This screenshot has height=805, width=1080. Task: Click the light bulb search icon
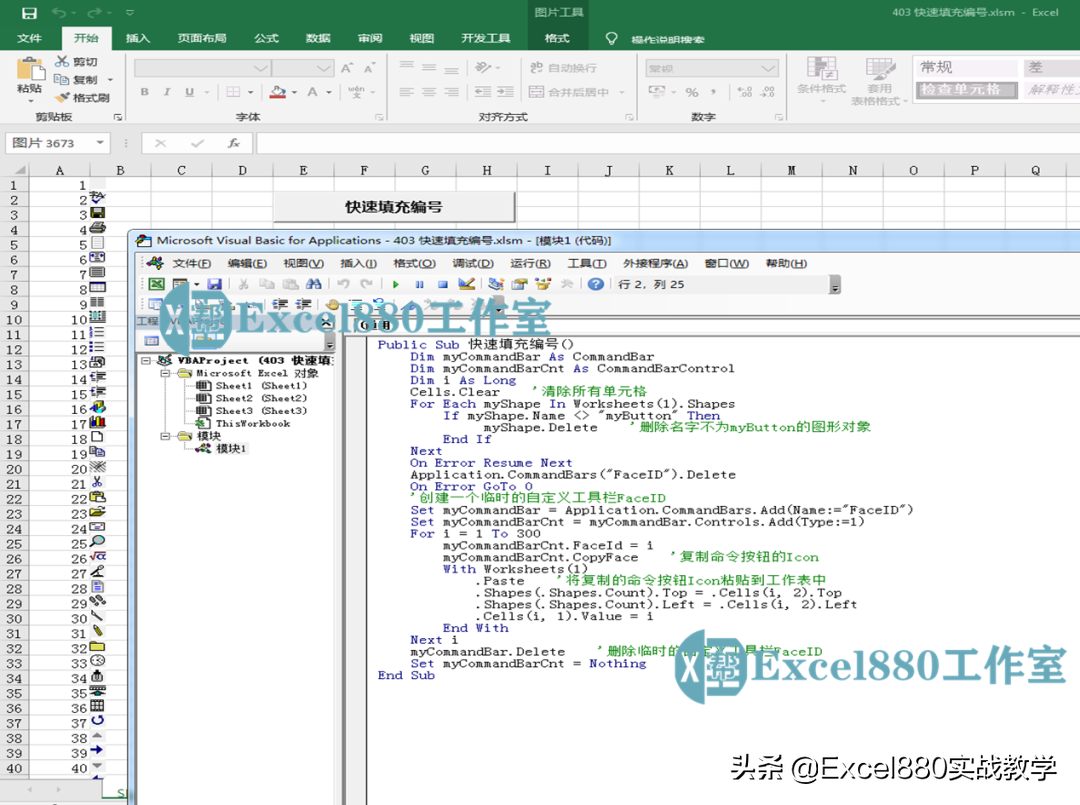(x=611, y=38)
